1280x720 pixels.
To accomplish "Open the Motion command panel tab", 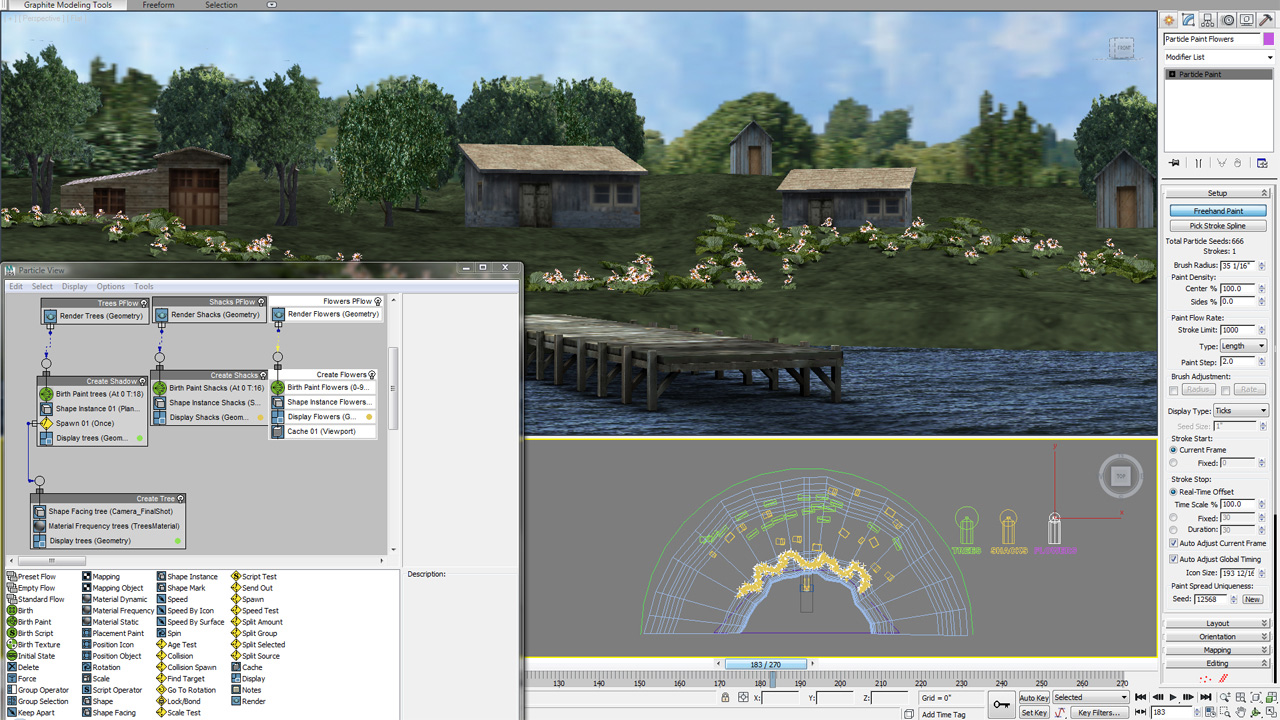I will tap(1228, 19).
